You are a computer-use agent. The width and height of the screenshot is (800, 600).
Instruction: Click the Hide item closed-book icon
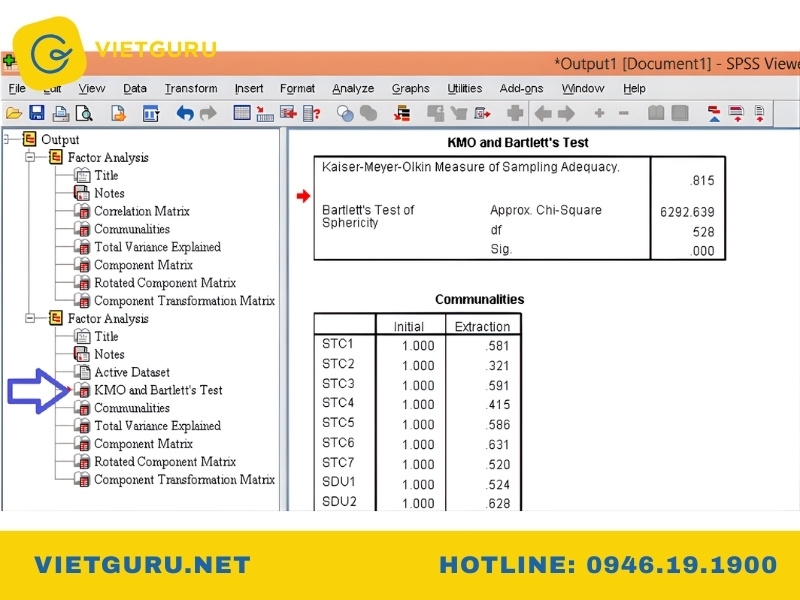(680, 113)
